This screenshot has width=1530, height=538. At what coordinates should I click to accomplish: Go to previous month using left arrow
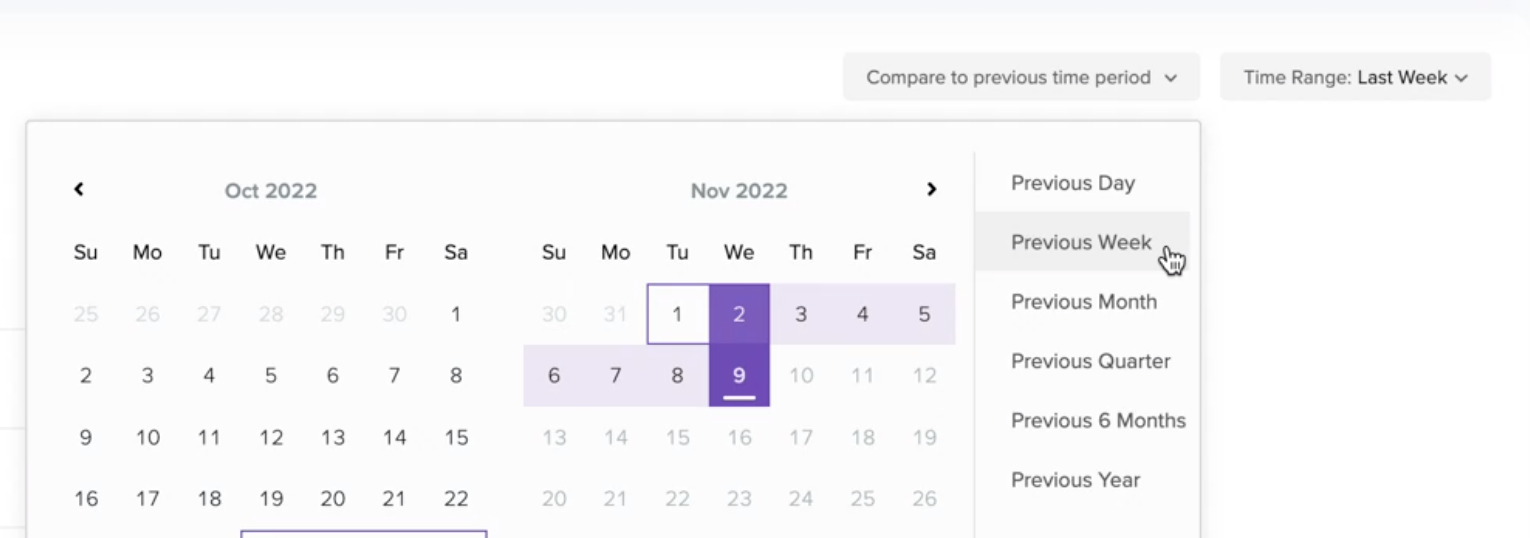point(79,189)
